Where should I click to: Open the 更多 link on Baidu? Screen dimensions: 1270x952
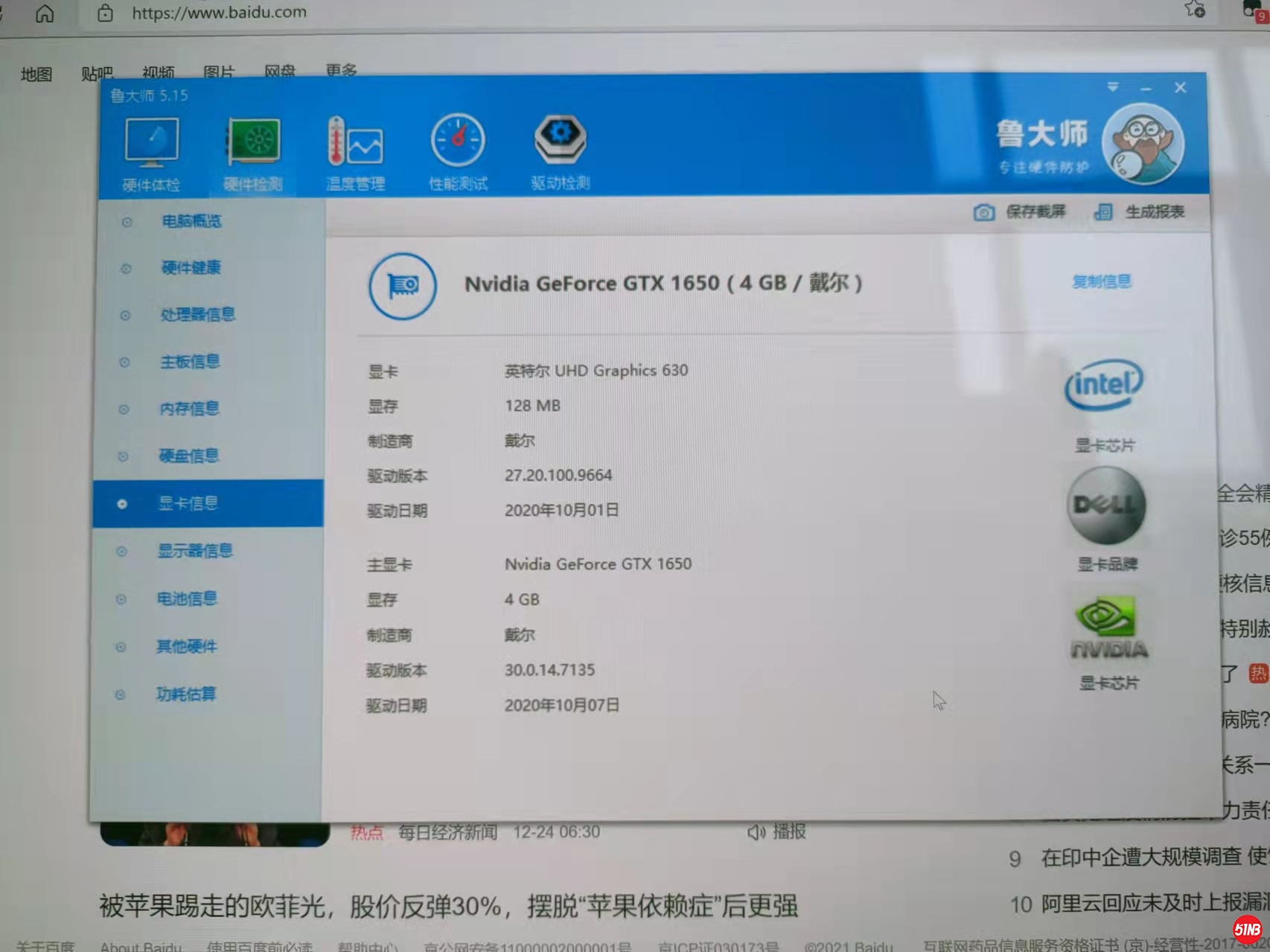pyautogui.click(x=341, y=70)
